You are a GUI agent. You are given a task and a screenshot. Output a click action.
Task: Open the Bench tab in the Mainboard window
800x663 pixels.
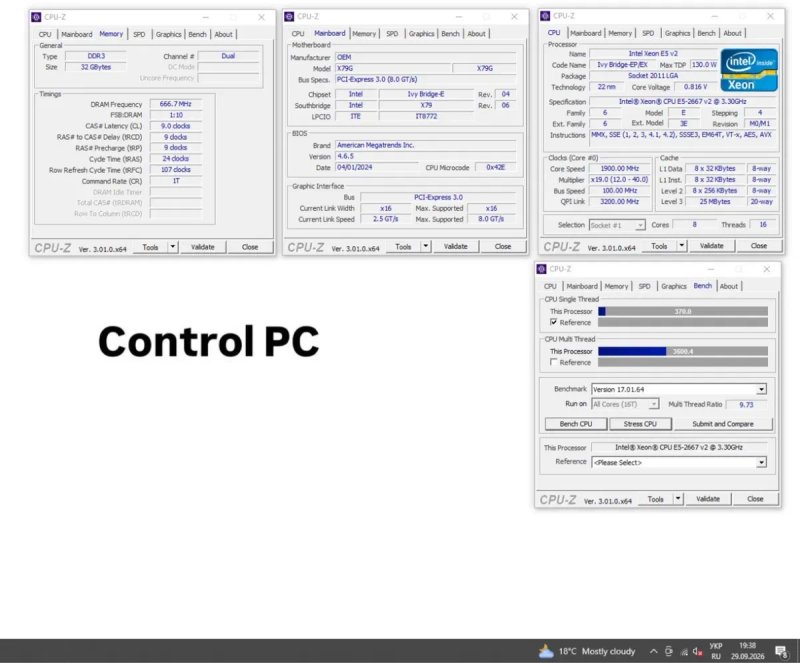coord(450,34)
